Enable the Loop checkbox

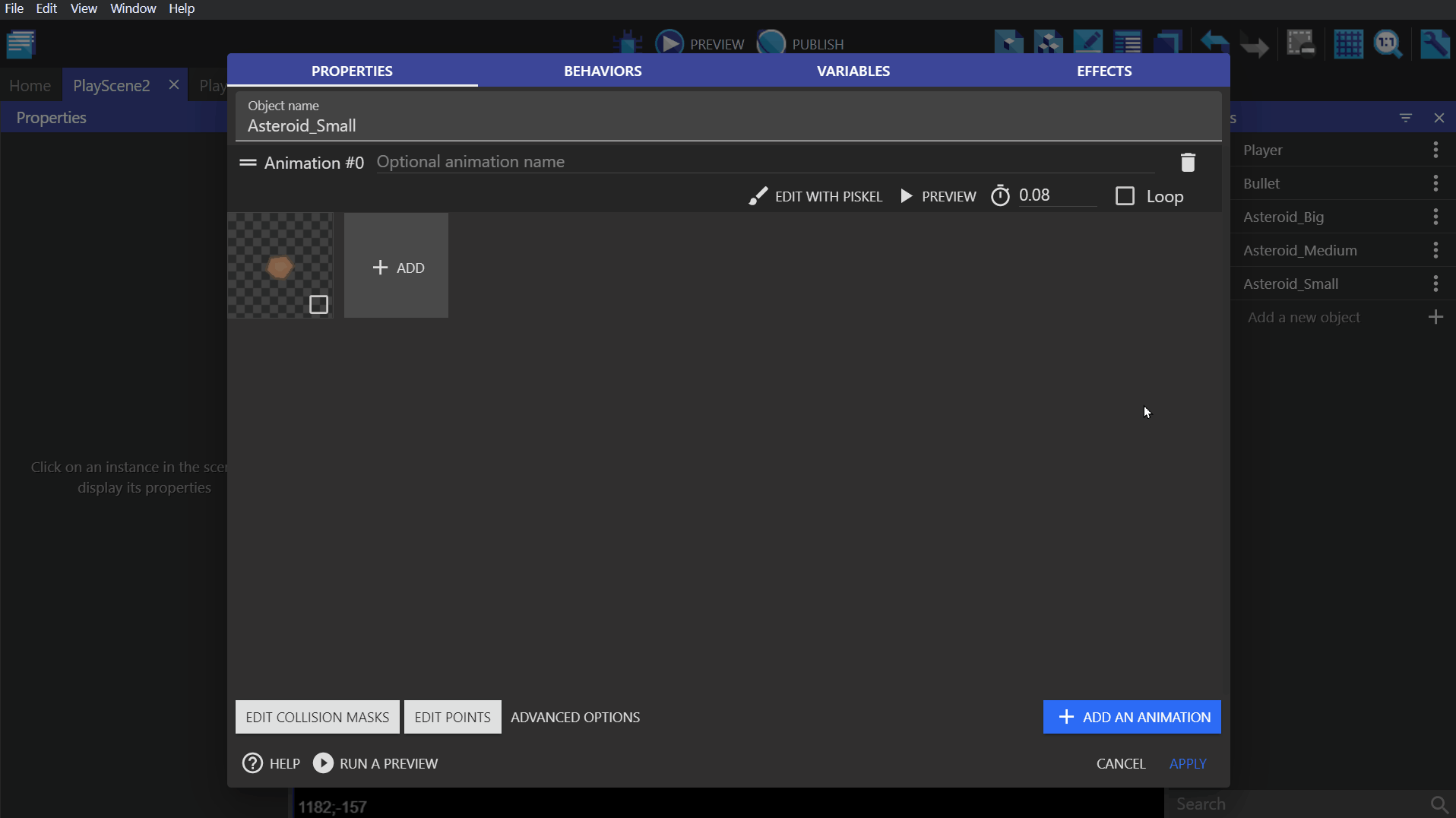(x=1125, y=196)
